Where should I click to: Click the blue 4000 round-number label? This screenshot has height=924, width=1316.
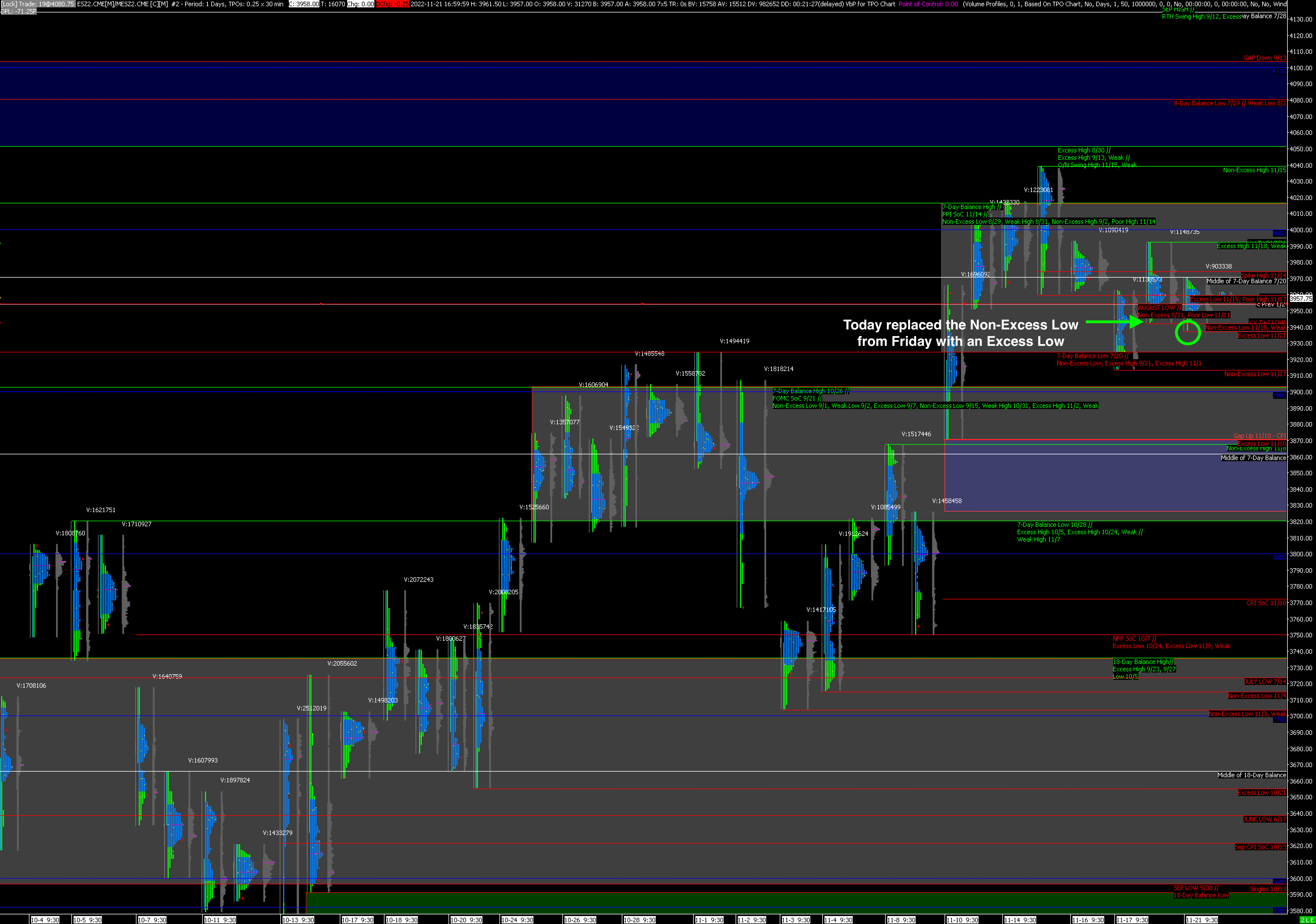1279,233
